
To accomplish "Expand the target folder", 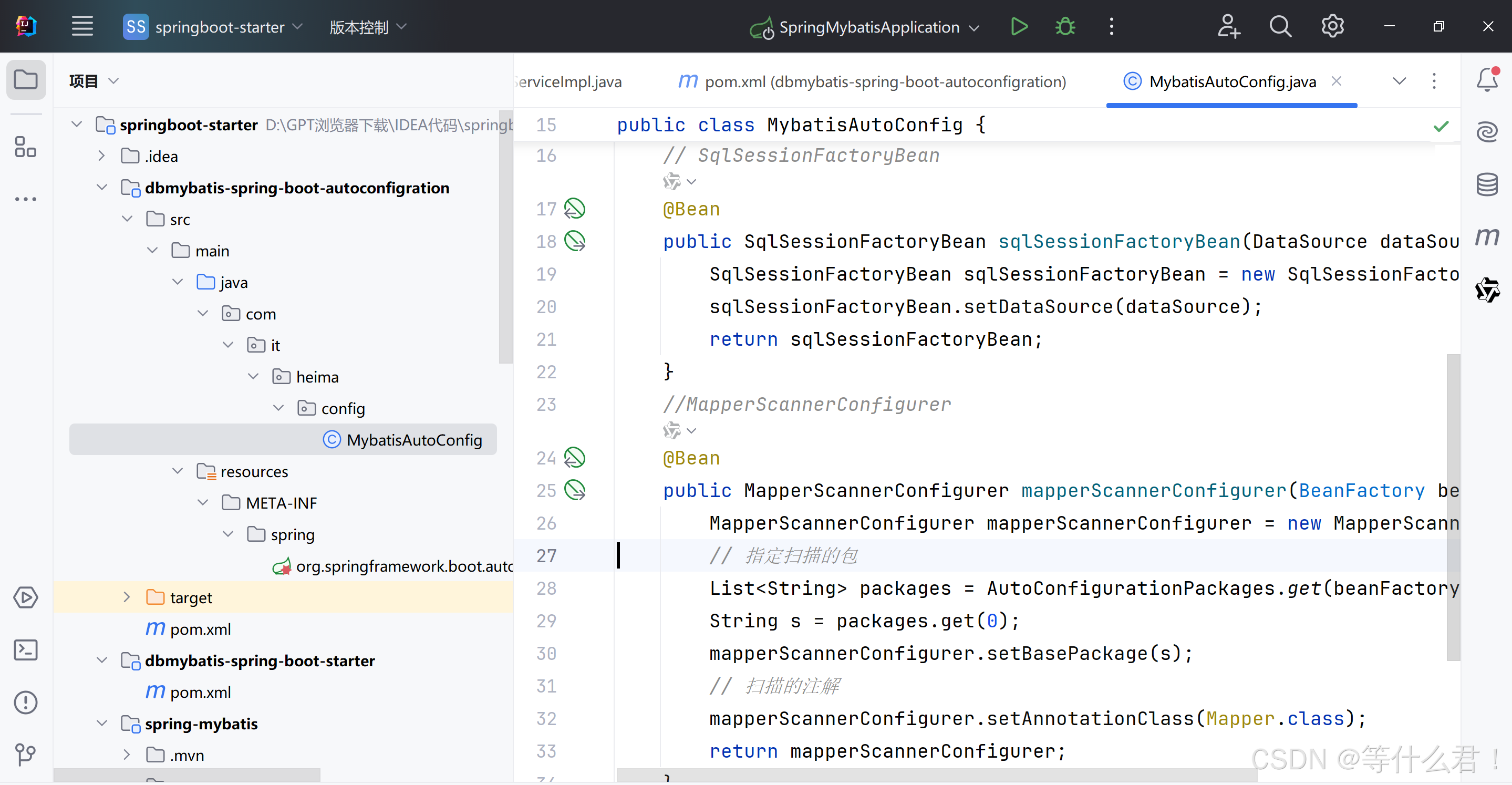I will pos(127,597).
